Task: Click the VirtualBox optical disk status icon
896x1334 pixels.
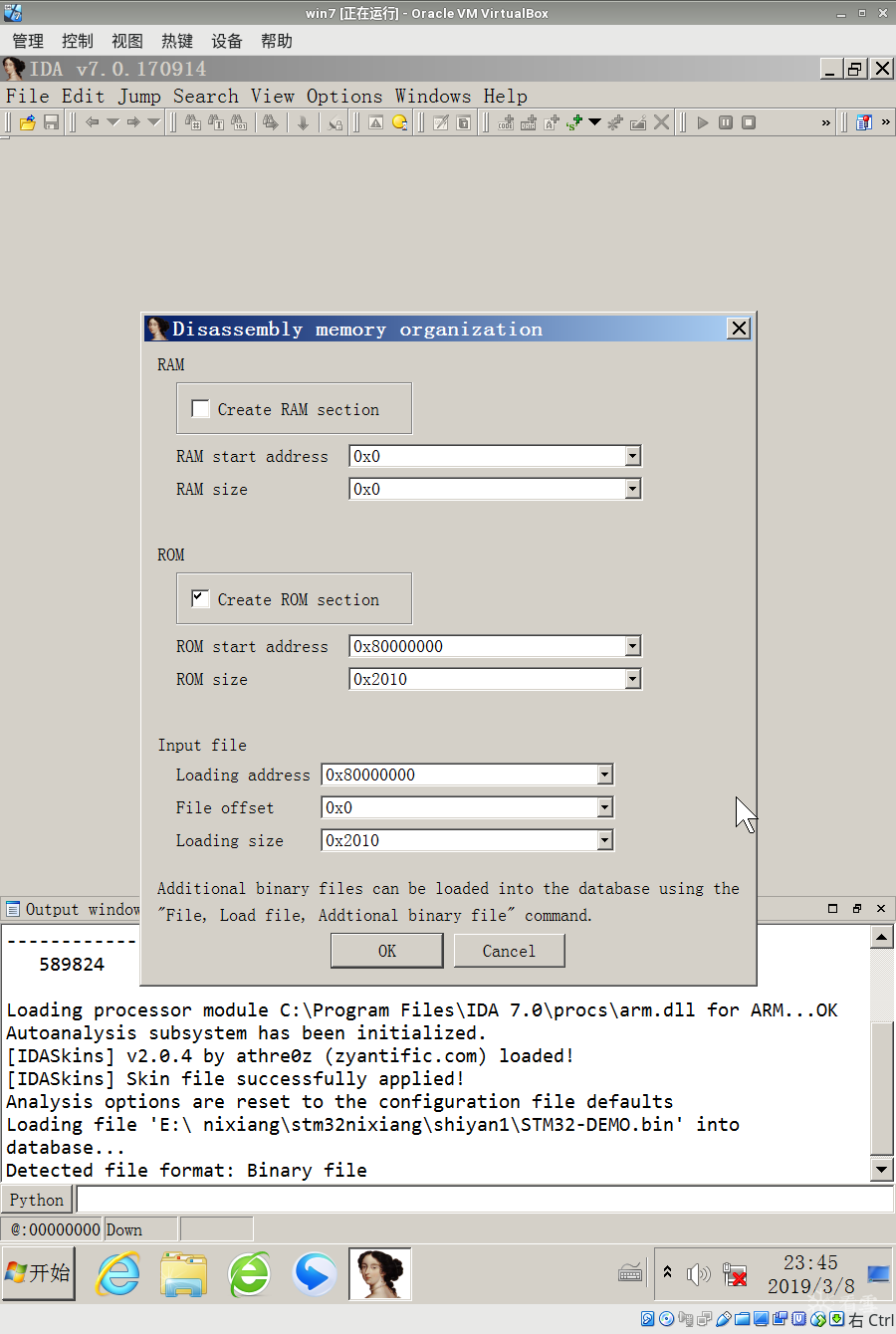Action: (x=667, y=1319)
